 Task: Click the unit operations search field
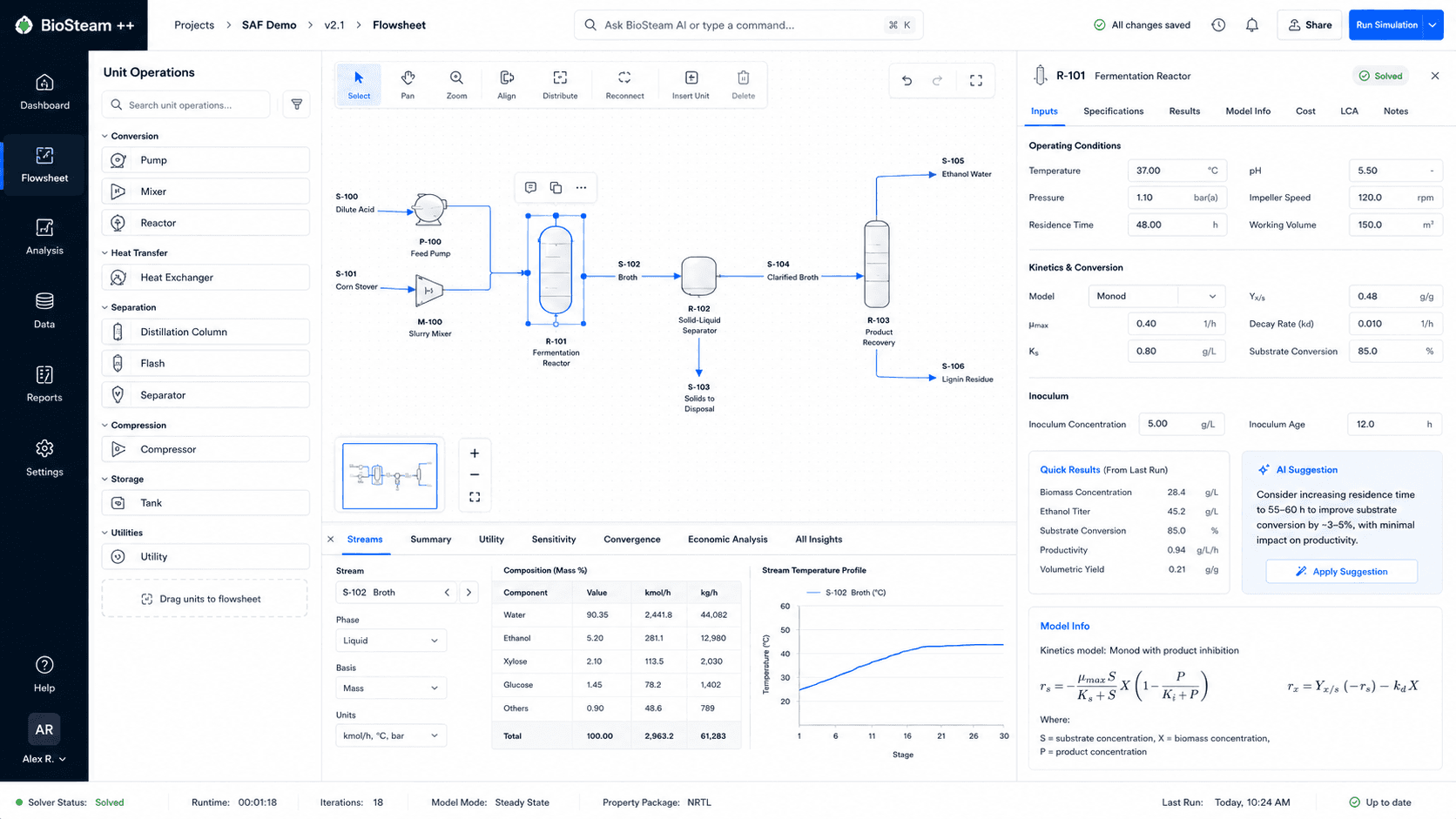186,104
